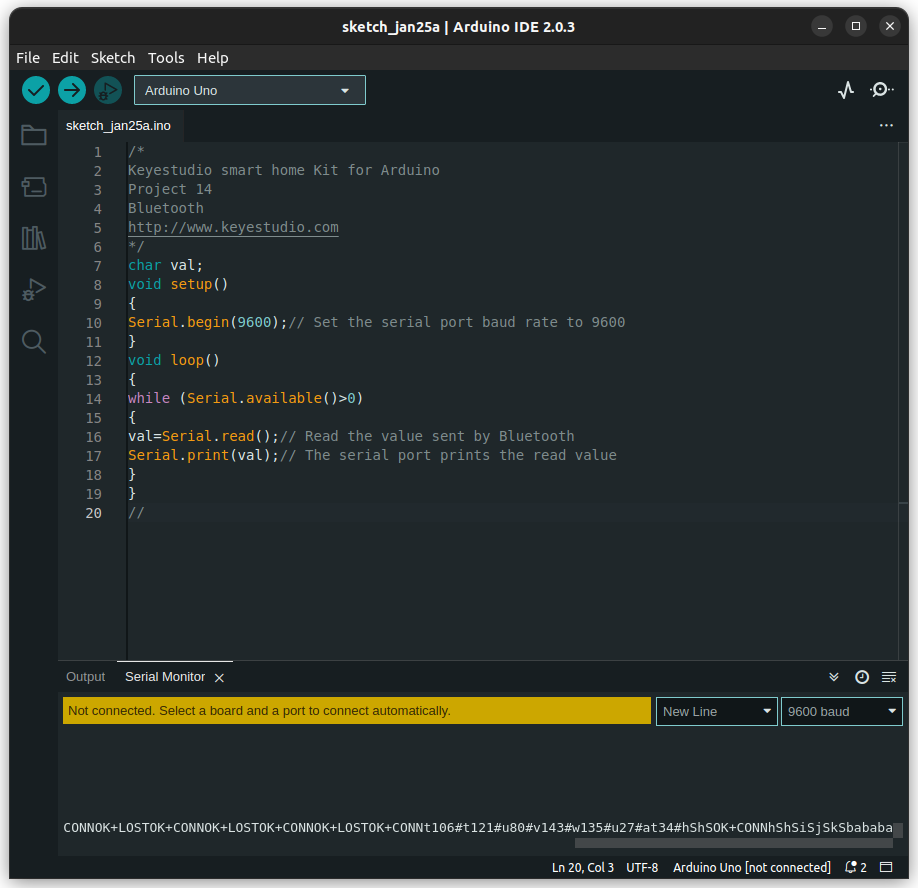Click Arduino Uno [not connected] status entry
Image resolution: width=918 pixels, height=888 pixels.
752,867
